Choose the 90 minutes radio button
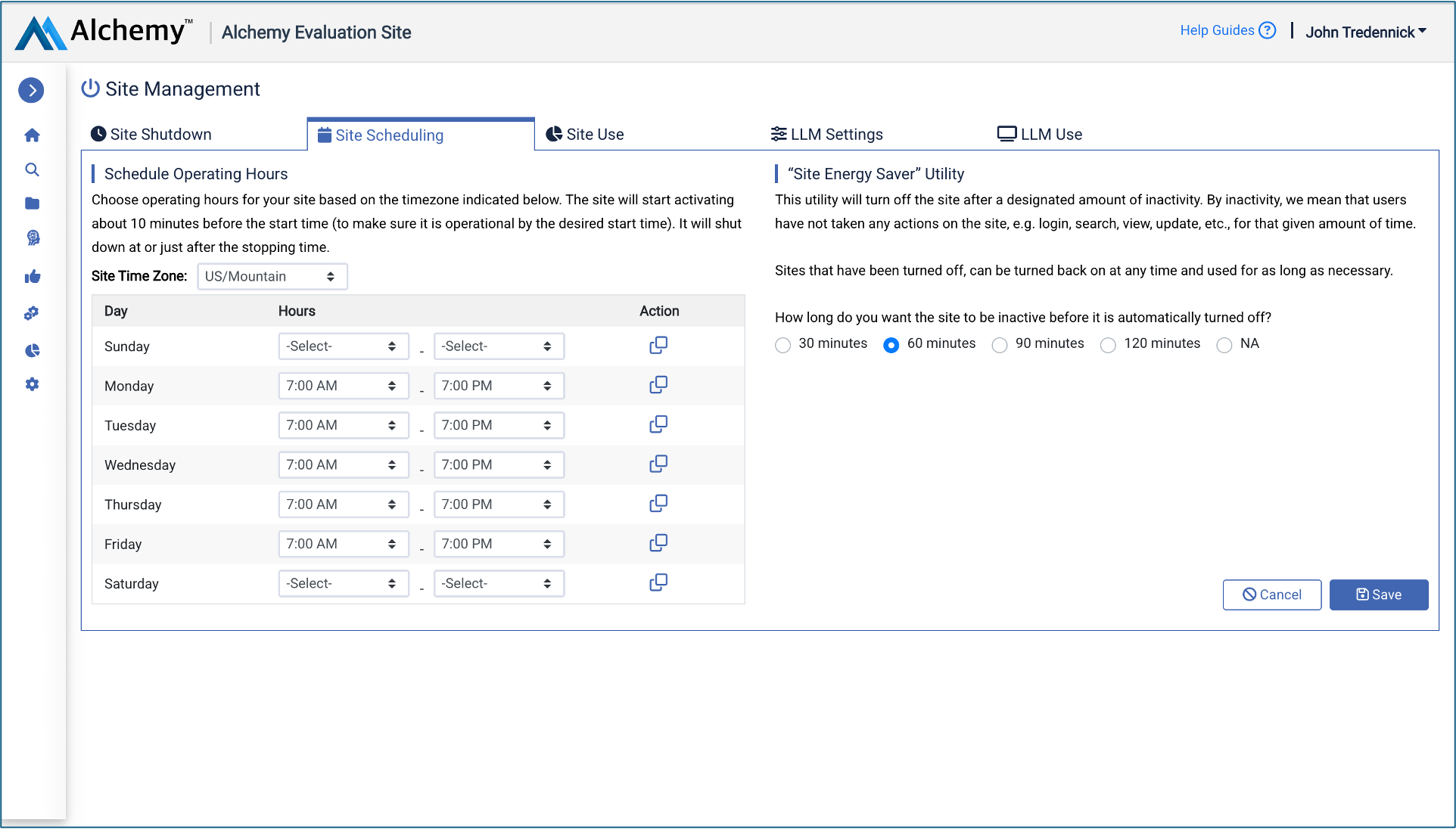The width and height of the screenshot is (1456, 829). (1000, 345)
